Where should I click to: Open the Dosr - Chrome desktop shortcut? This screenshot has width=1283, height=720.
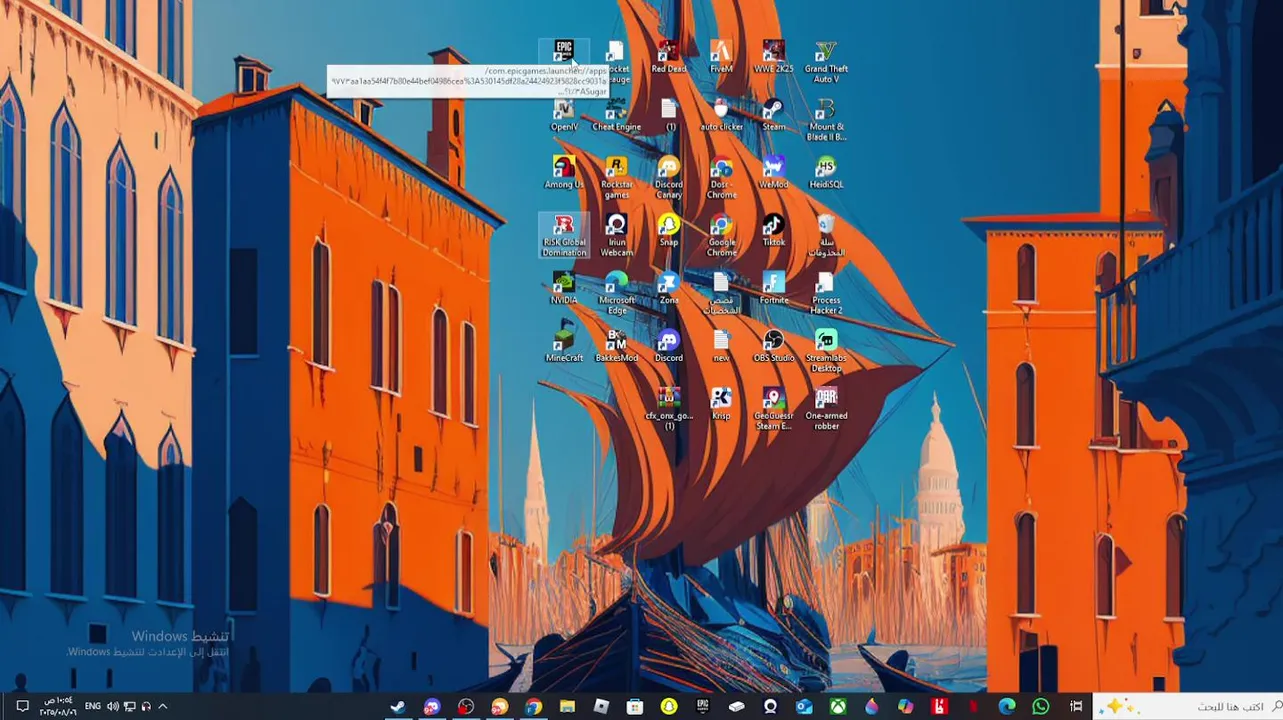point(721,177)
